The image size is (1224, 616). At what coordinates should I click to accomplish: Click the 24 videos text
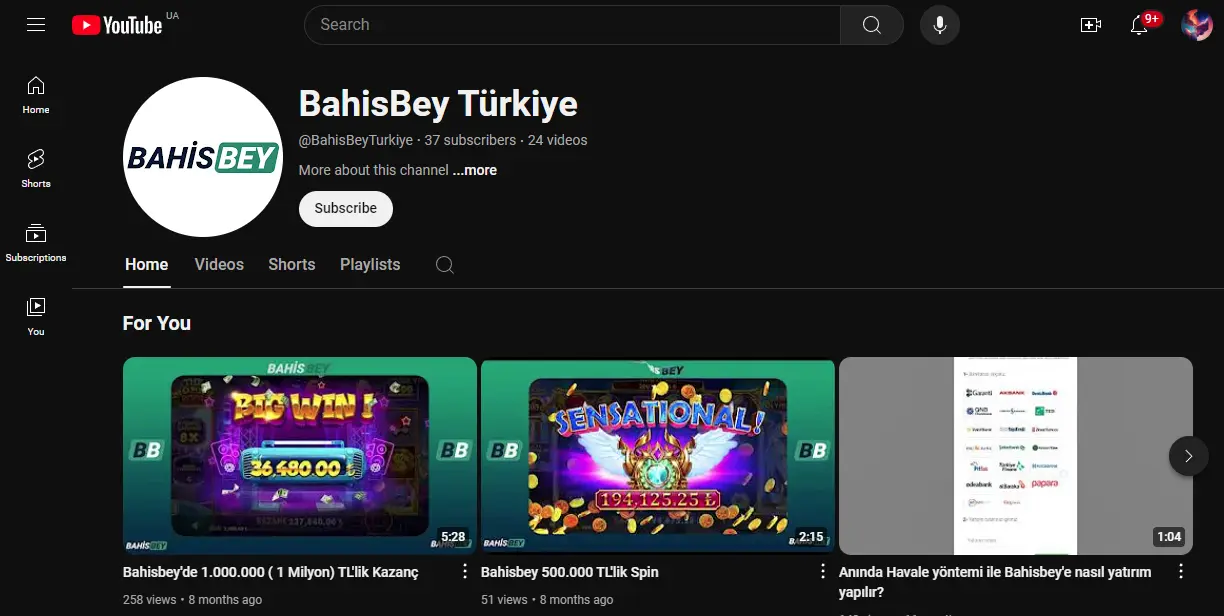coord(558,140)
